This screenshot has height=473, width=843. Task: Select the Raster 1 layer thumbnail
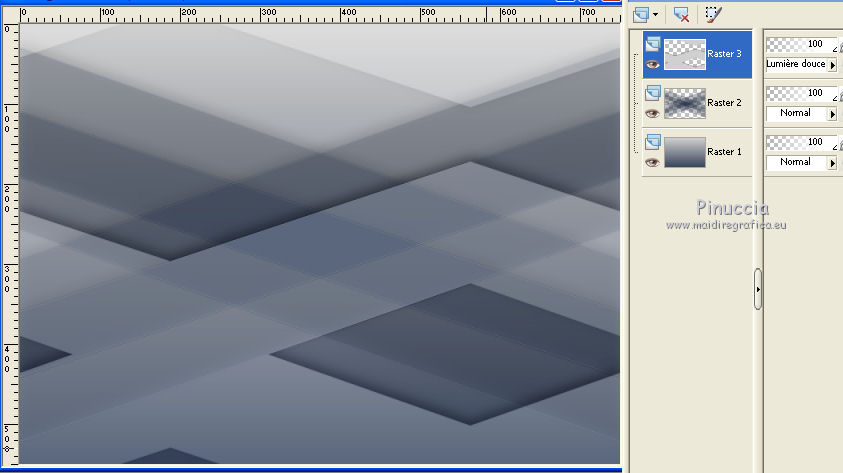click(685, 152)
